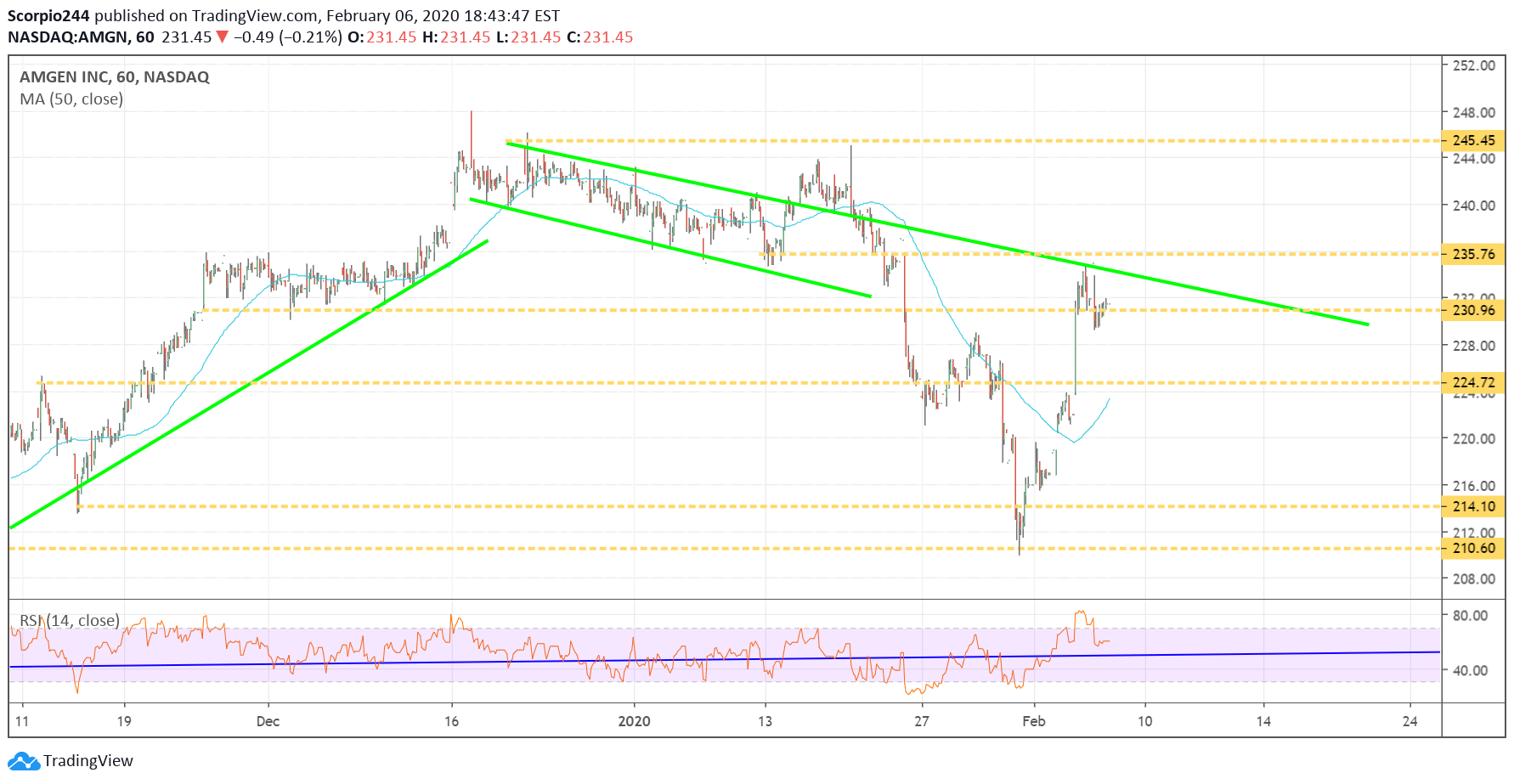1514x784 pixels.
Task: Click the 228.00 price axis value
Action: coord(1474,346)
